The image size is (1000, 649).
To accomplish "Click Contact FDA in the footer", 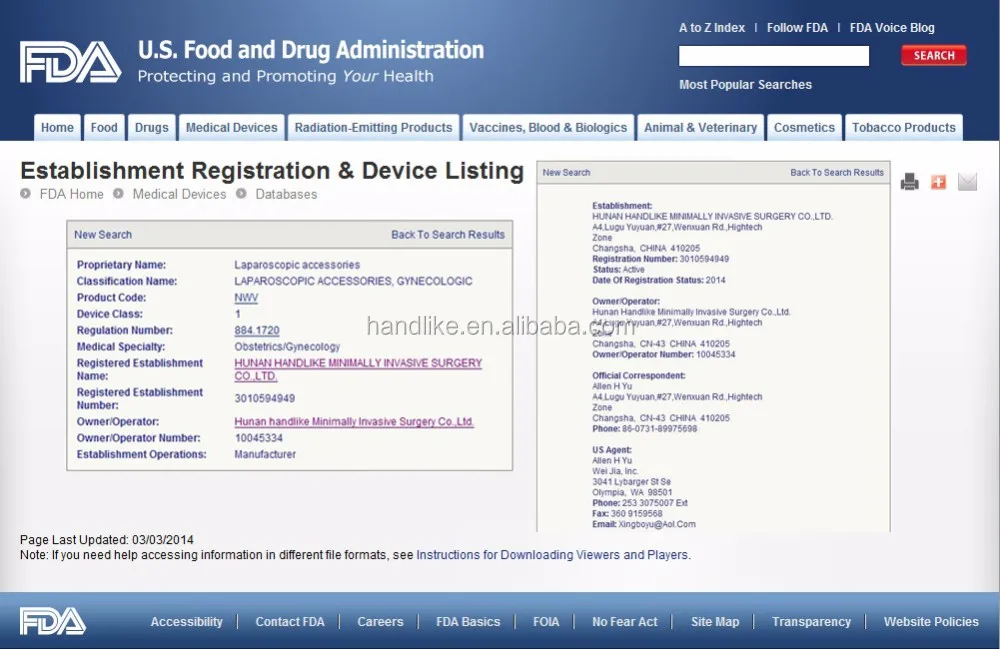I will [290, 622].
